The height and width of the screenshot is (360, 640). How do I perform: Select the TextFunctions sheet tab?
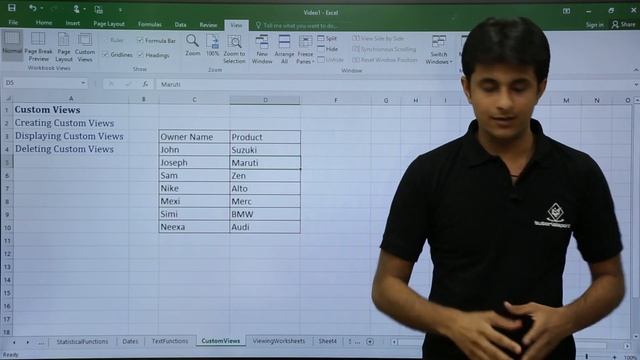pyautogui.click(x=170, y=341)
